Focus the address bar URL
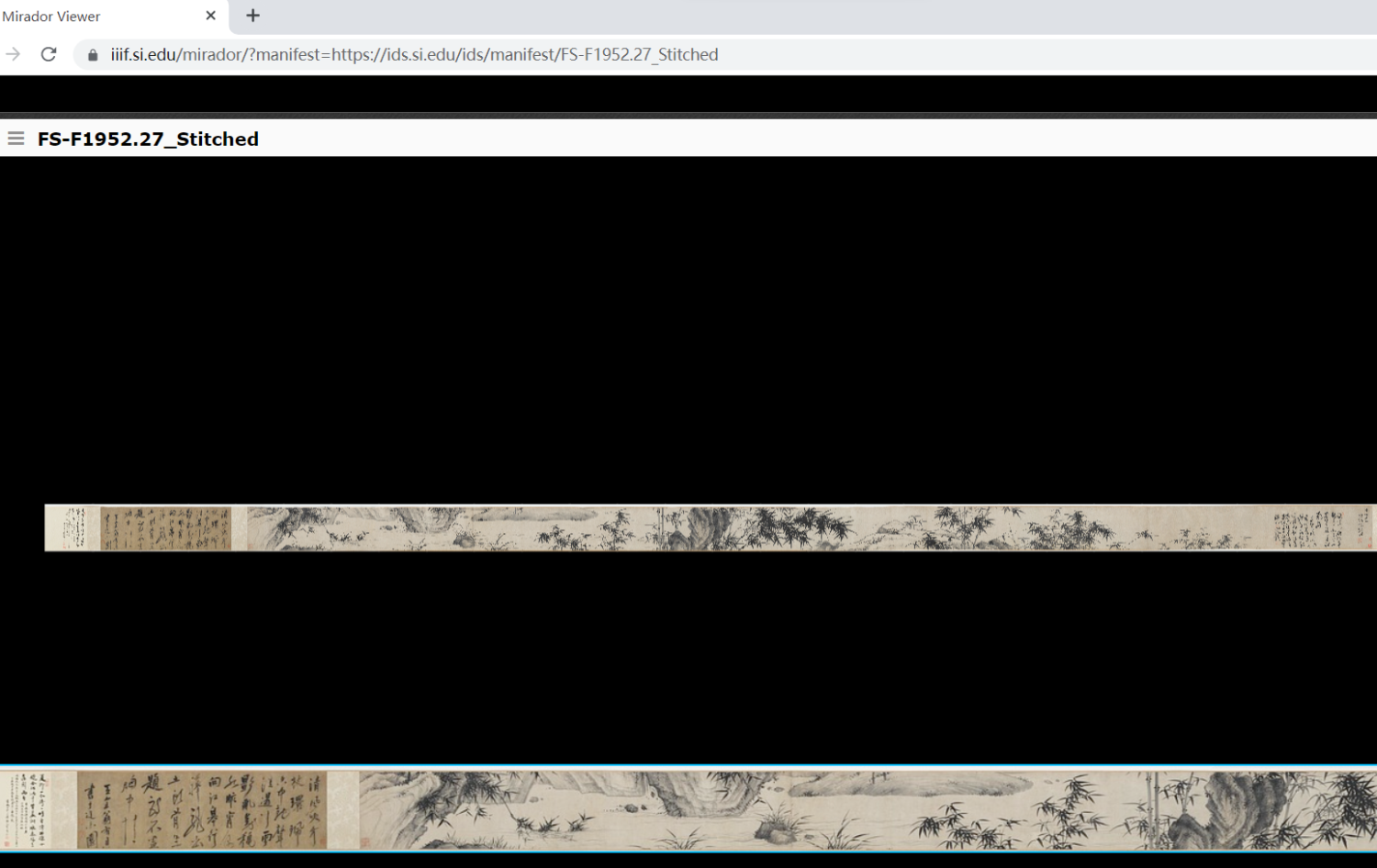This screenshot has width=1377, height=868. click(413, 55)
